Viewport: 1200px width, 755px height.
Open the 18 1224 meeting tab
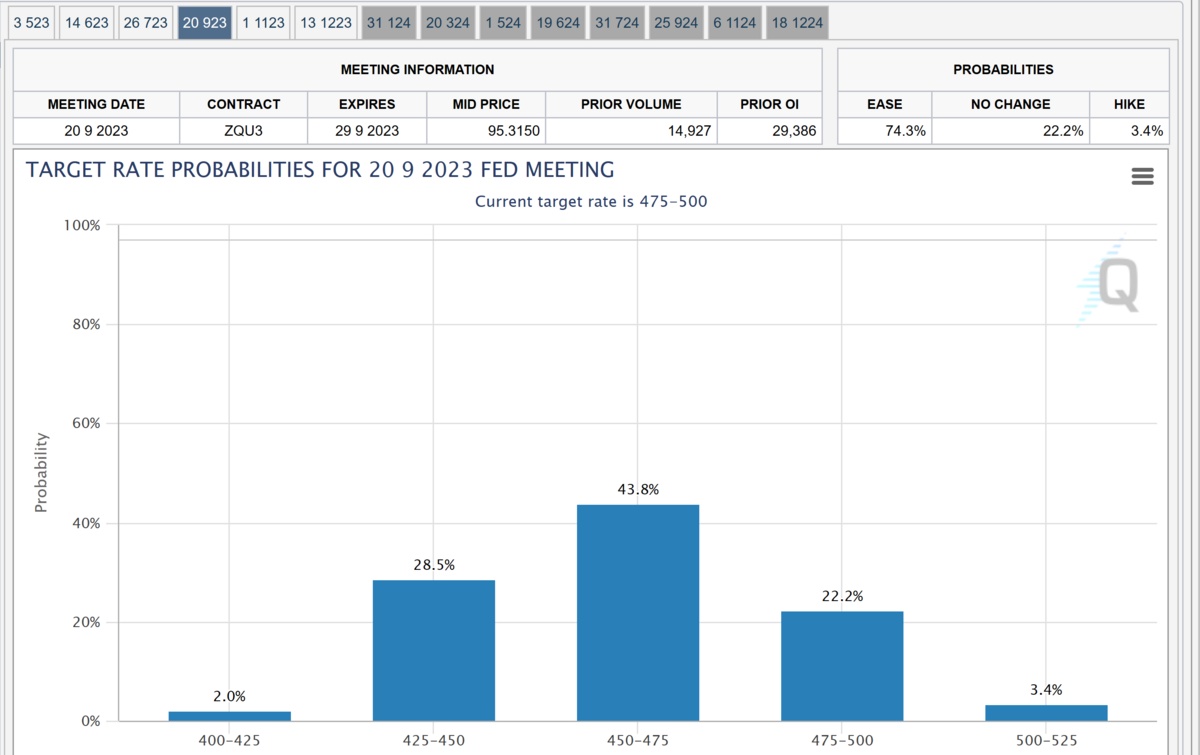tap(797, 22)
